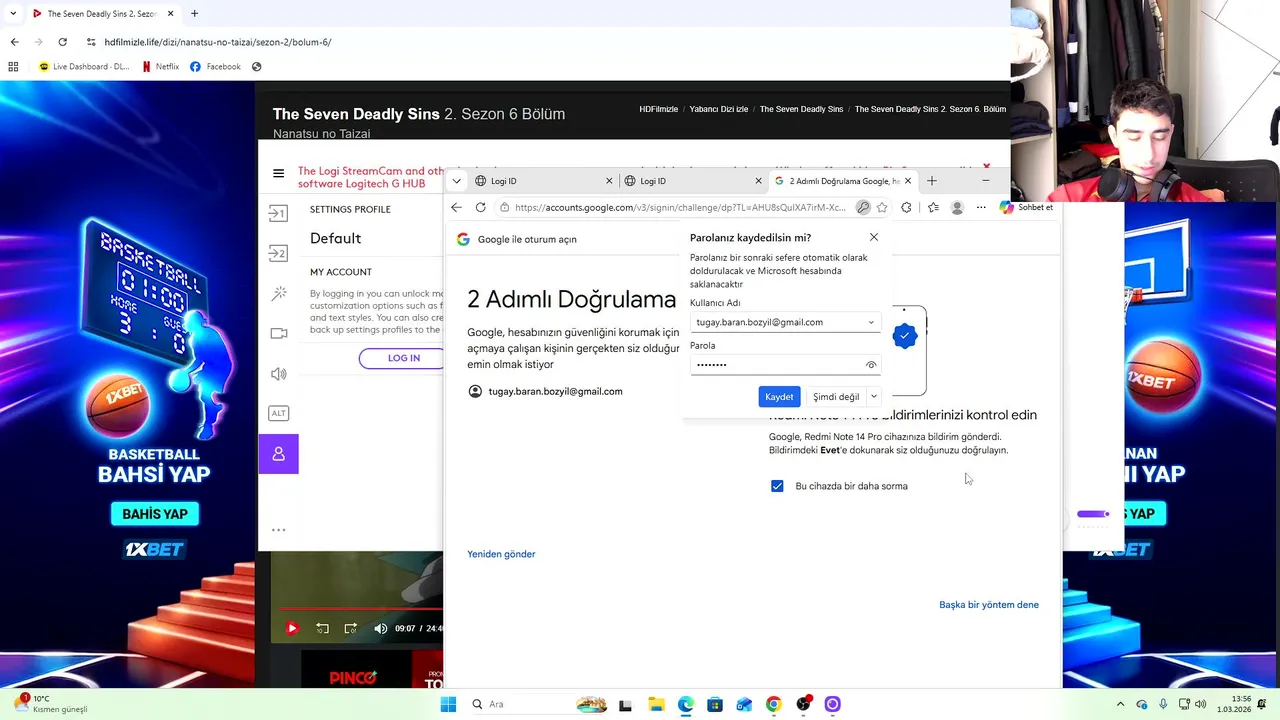Screen dimensions: 1280x720
Task: Mute the video player volume
Action: (x=380, y=628)
